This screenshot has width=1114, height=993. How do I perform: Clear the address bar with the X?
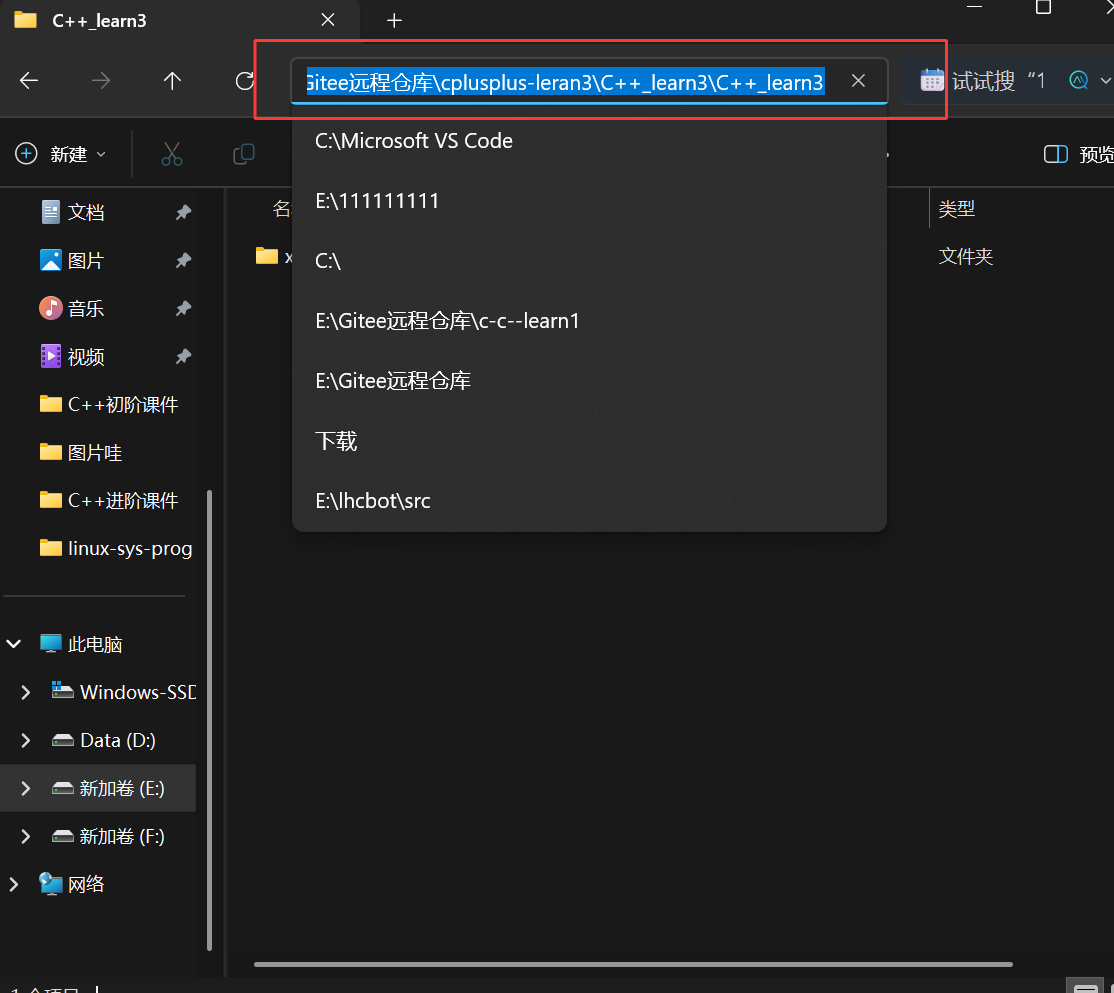[x=858, y=81]
